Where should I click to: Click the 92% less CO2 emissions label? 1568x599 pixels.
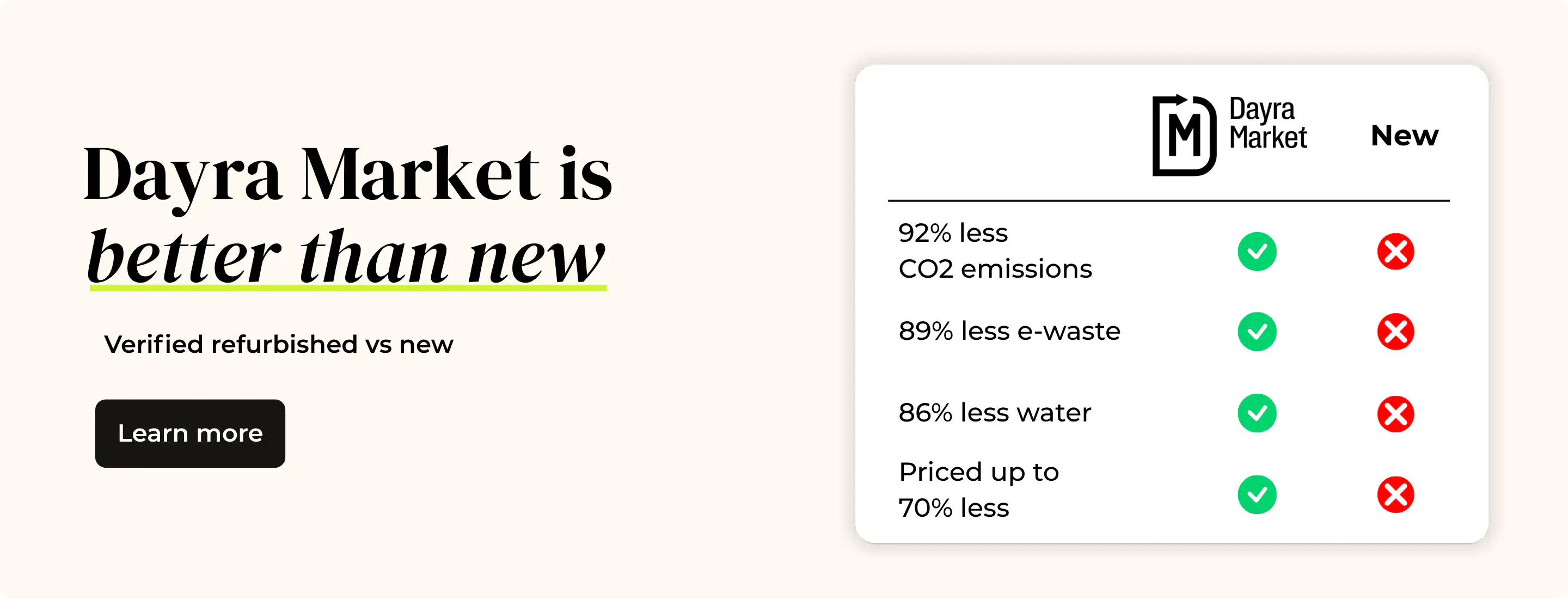(995, 251)
